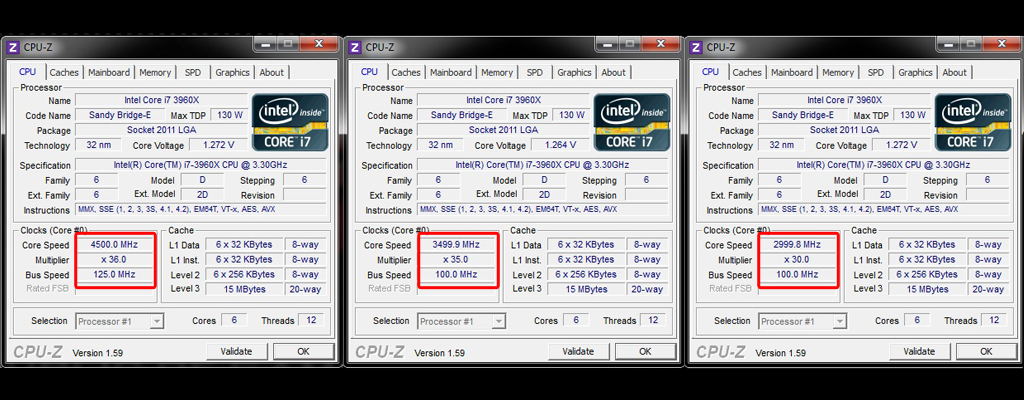
Task: Open Caches tab in right CPU-Z window
Action: pyautogui.click(x=747, y=73)
